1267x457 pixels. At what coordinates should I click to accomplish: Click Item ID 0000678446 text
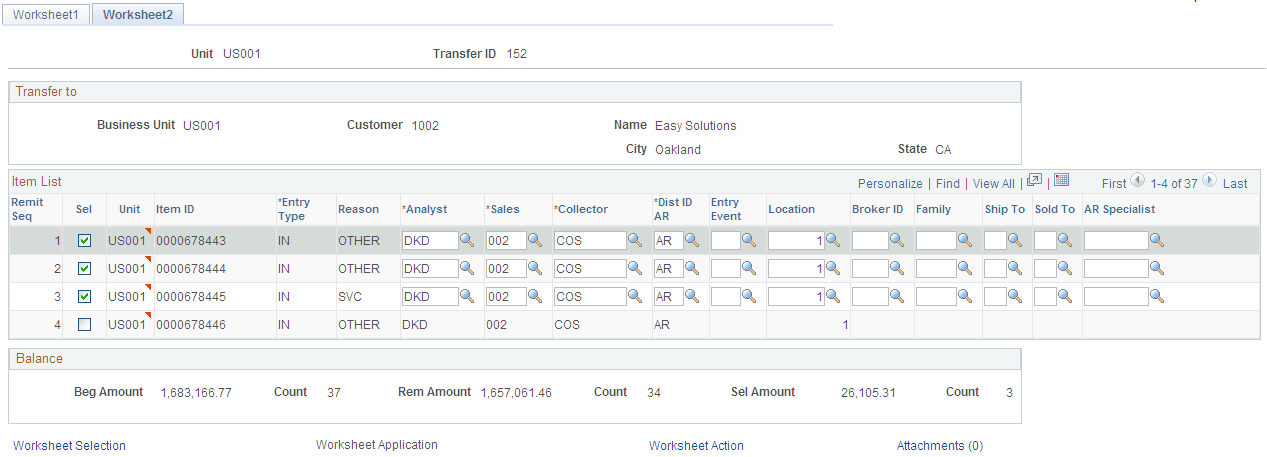click(x=191, y=325)
